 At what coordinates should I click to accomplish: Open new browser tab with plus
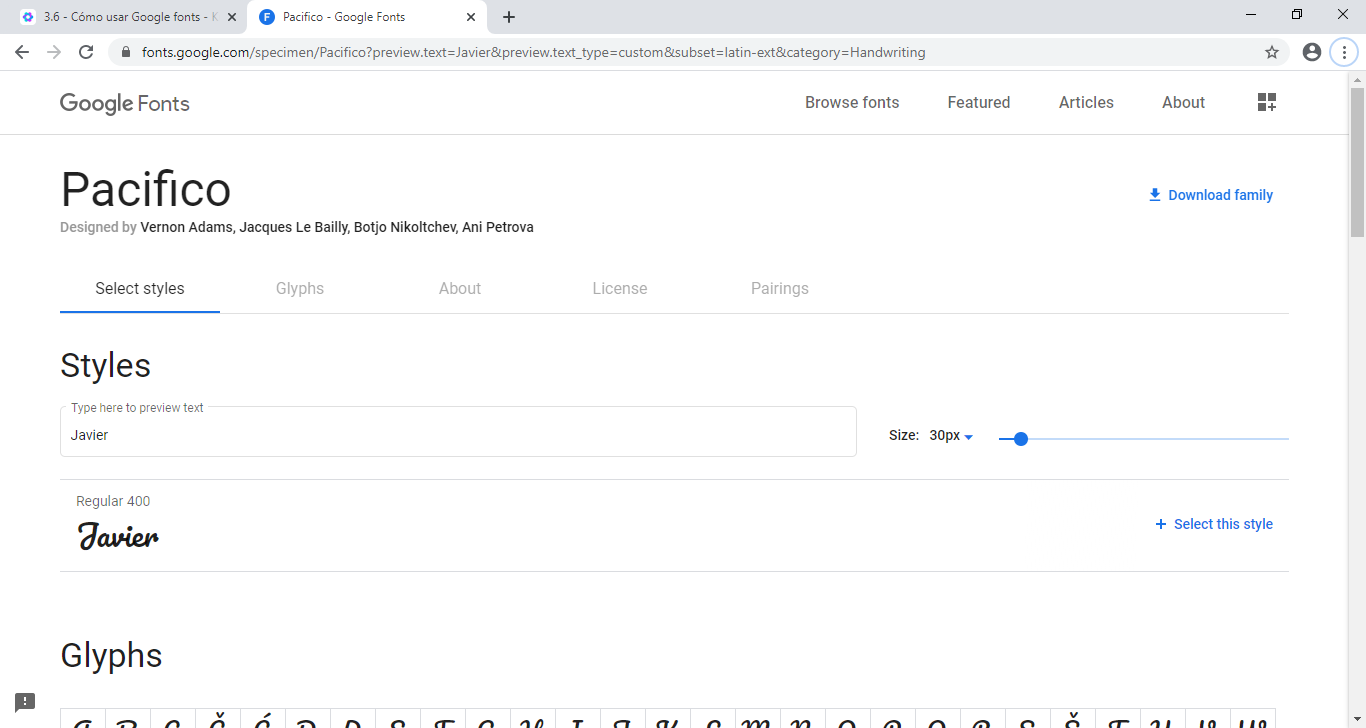tap(509, 17)
